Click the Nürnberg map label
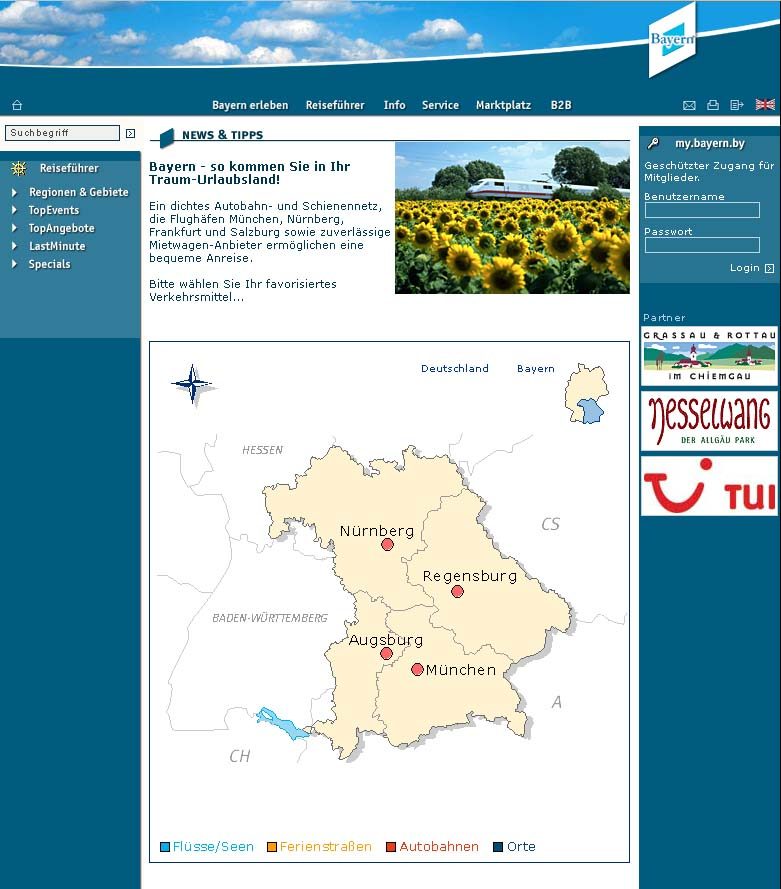 pos(377,531)
